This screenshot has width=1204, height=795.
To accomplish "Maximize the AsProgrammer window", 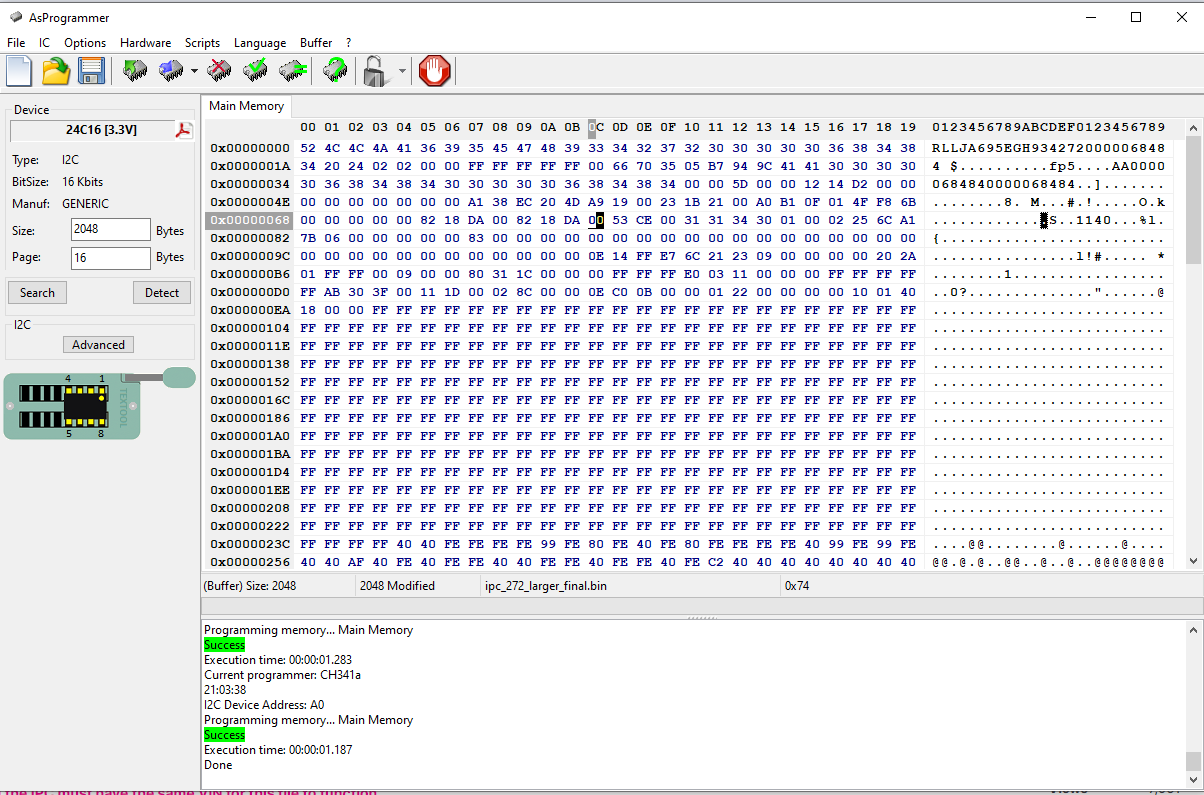I will click(x=1136, y=17).
